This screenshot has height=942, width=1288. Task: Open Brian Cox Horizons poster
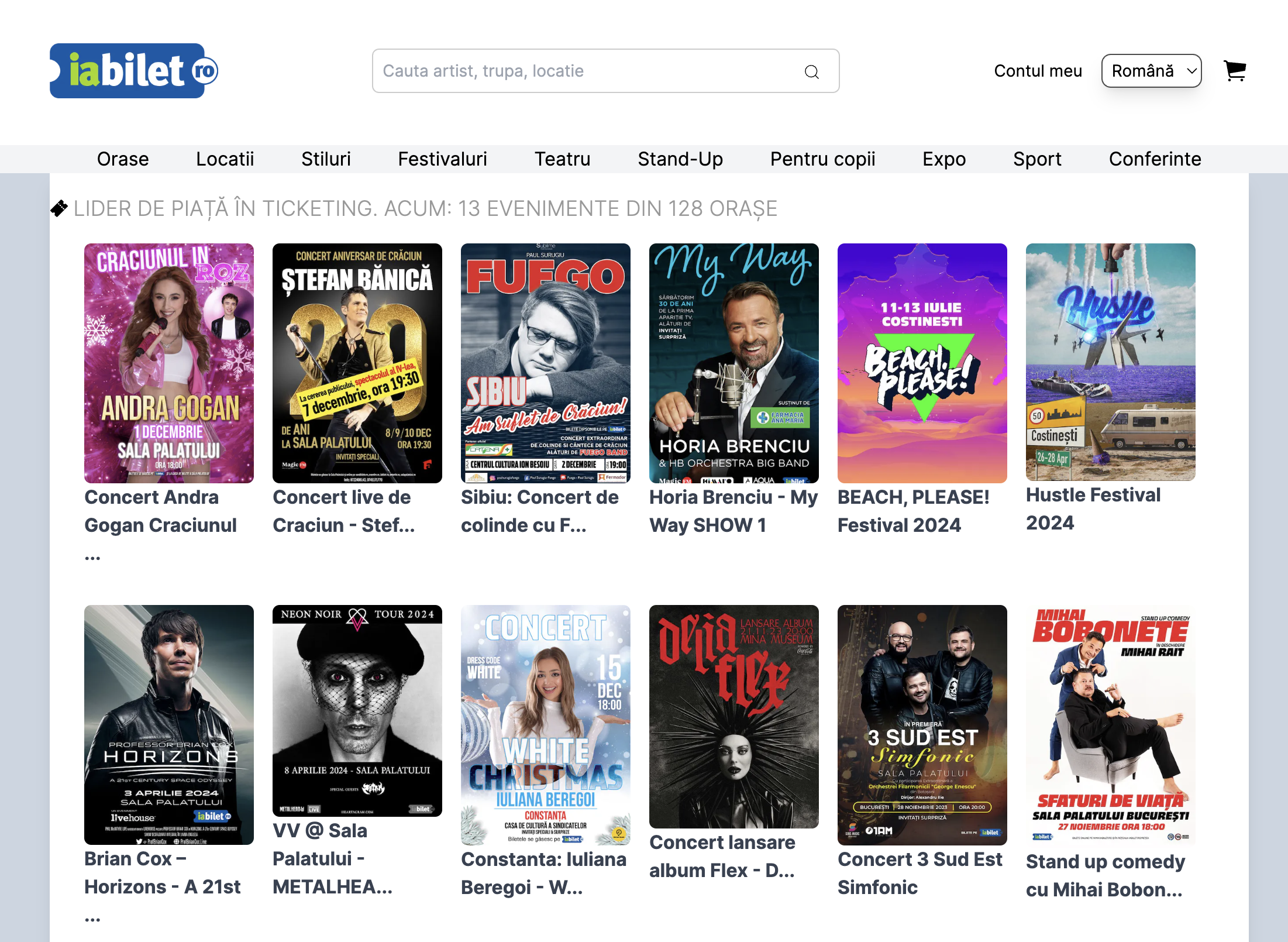tap(169, 724)
